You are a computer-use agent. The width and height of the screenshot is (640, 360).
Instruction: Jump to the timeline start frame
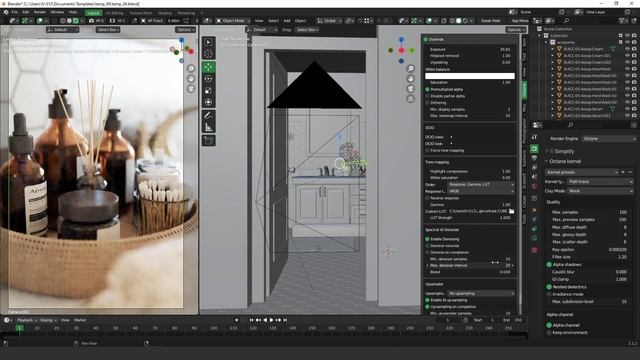251,320
